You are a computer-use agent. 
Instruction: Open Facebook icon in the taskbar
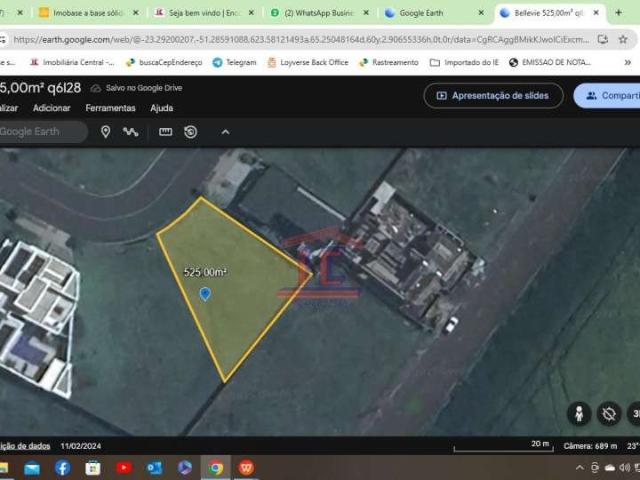62,467
